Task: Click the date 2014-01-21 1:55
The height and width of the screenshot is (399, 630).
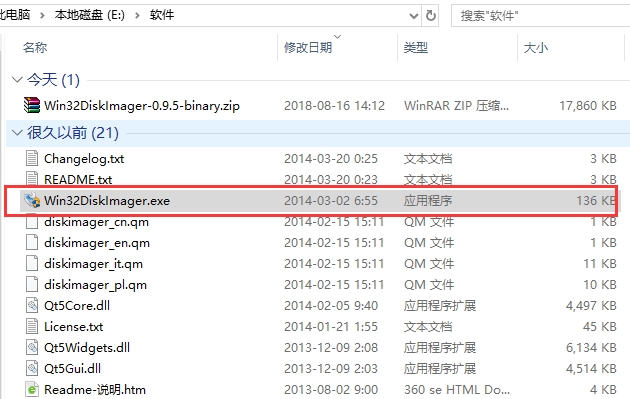Action: (x=331, y=326)
